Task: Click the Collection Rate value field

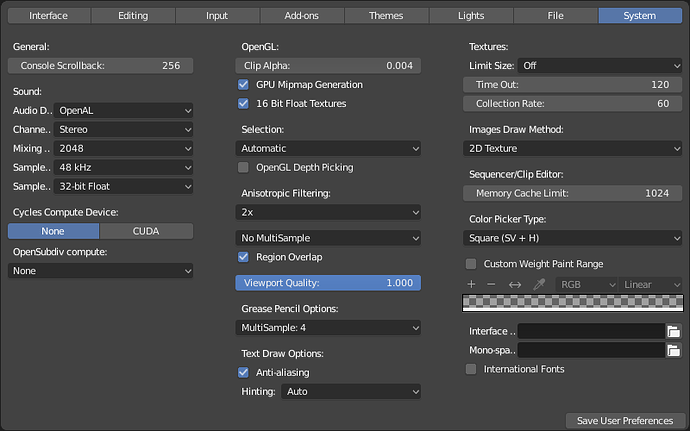Action: tap(573, 103)
